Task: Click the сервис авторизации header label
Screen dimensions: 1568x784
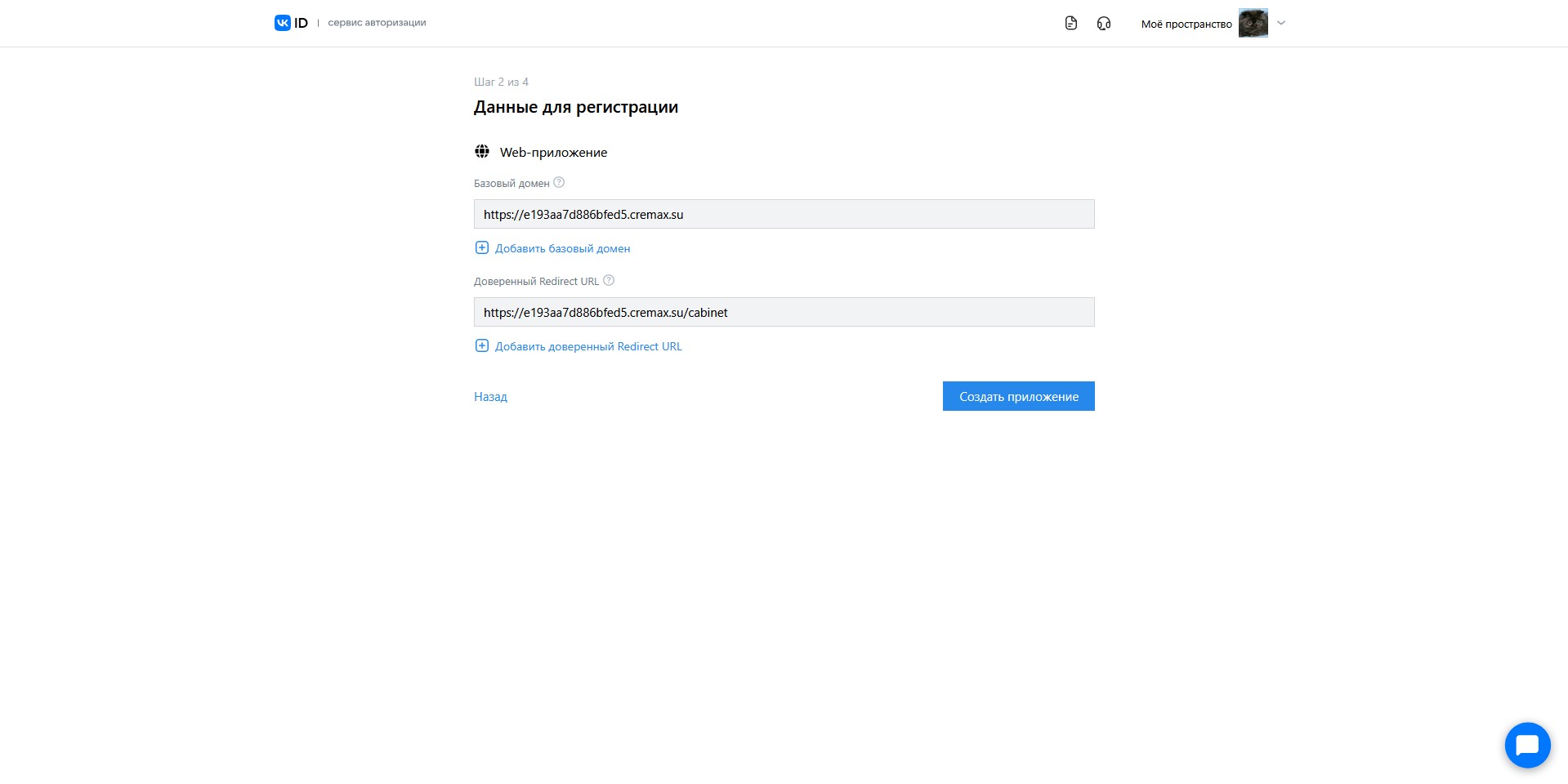Action: point(377,23)
